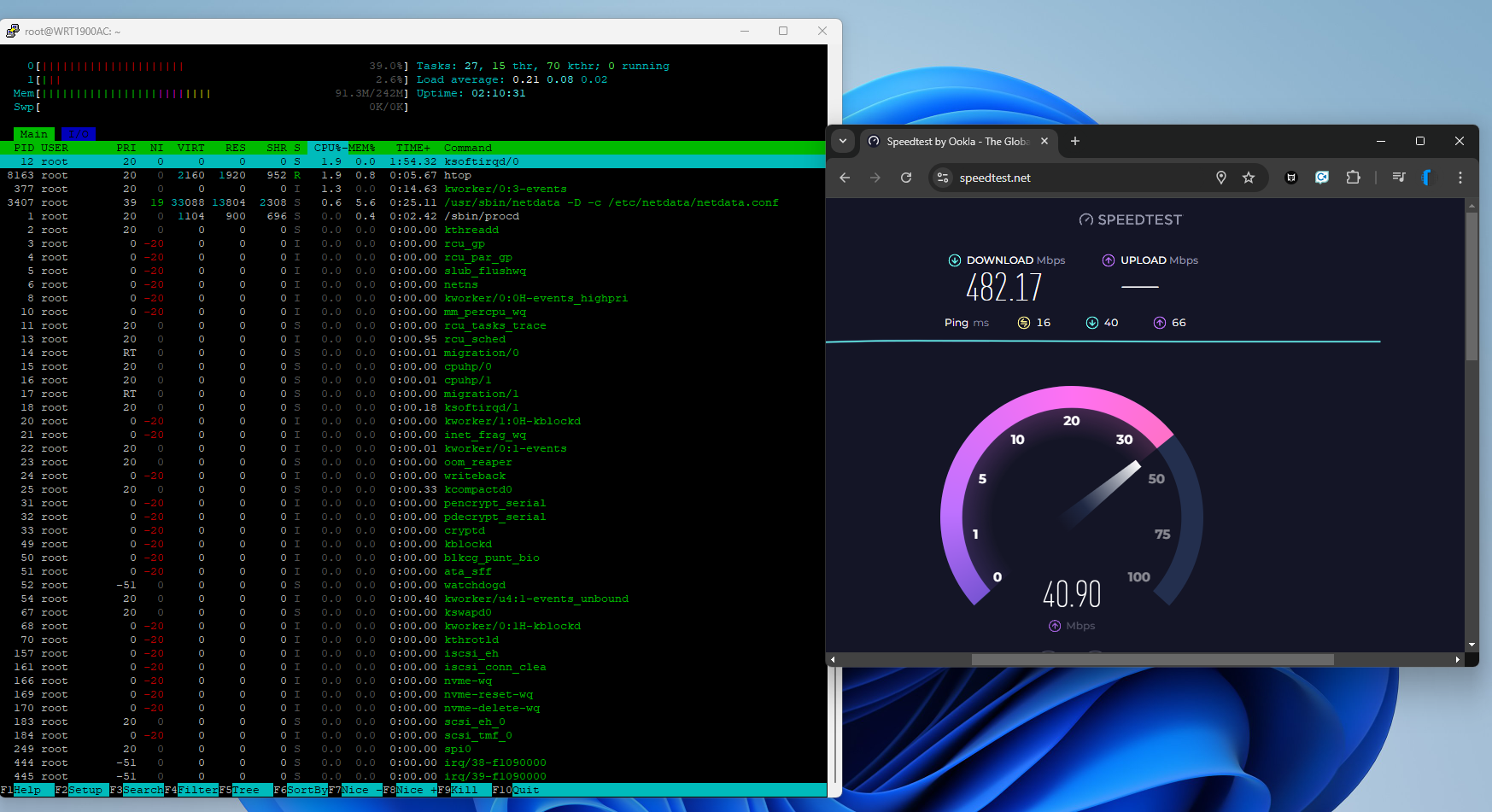Image resolution: width=1492 pixels, height=812 pixels.
Task: Open location permission icon in address bar
Action: (1221, 178)
